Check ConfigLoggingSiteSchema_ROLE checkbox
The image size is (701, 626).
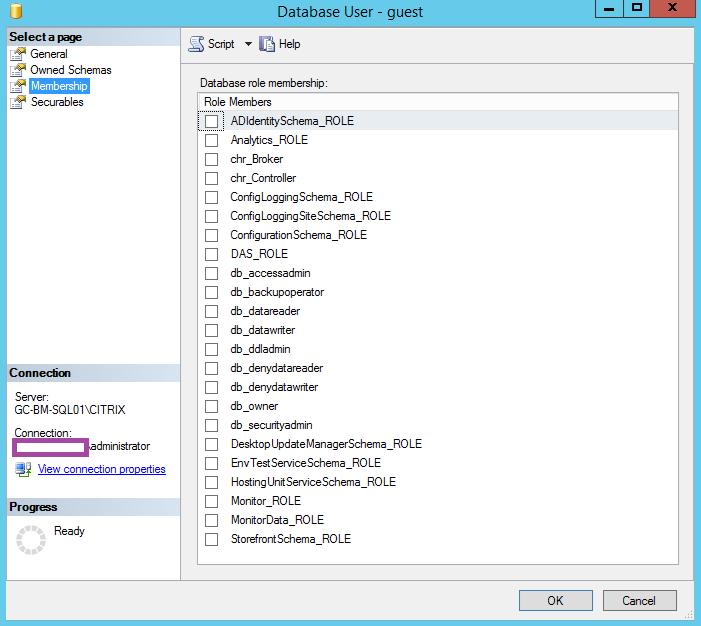[x=211, y=216]
